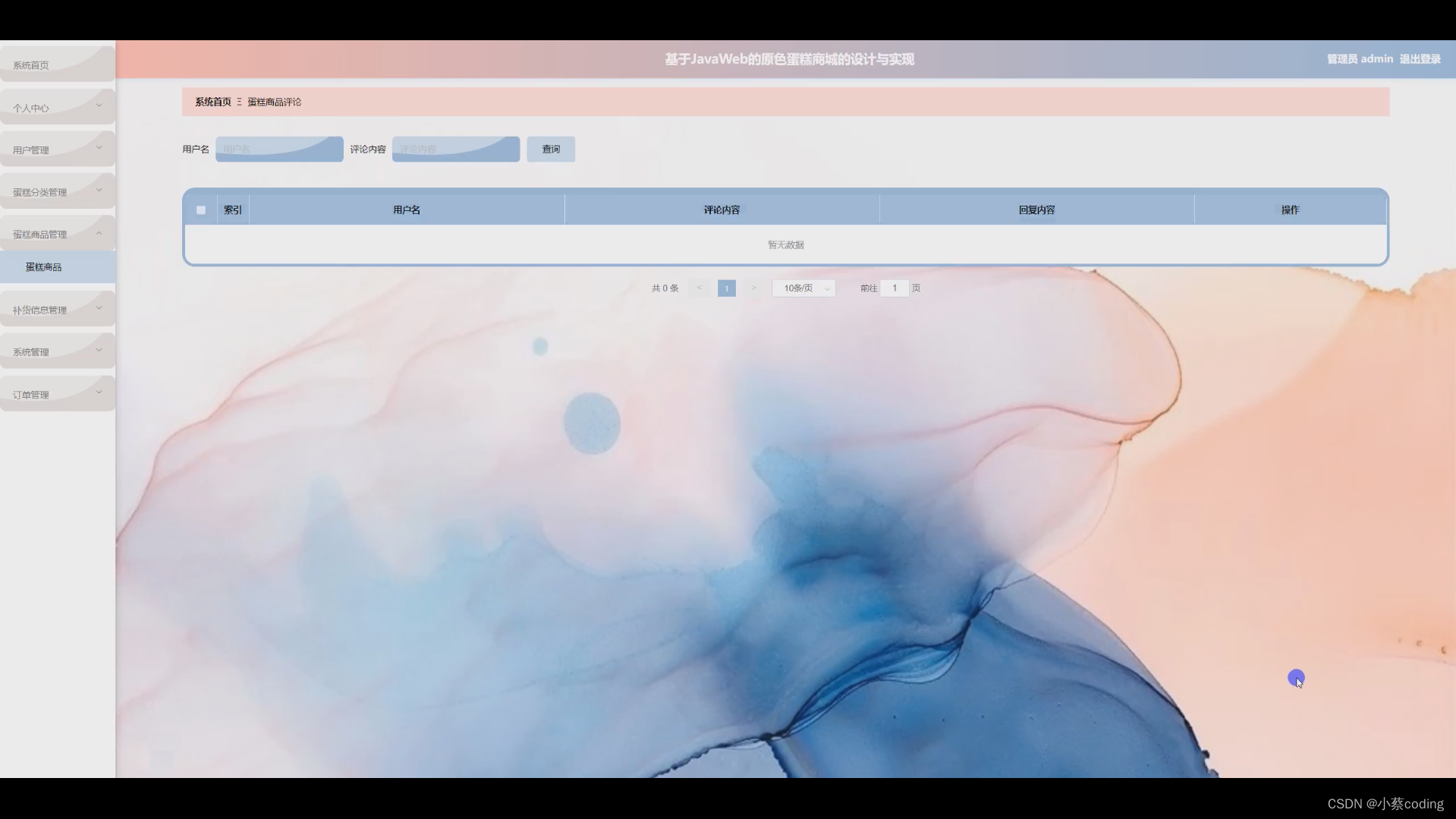Click the 退出登录 logout link
Viewport: 1456px width, 819px height.
click(x=1420, y=59)
